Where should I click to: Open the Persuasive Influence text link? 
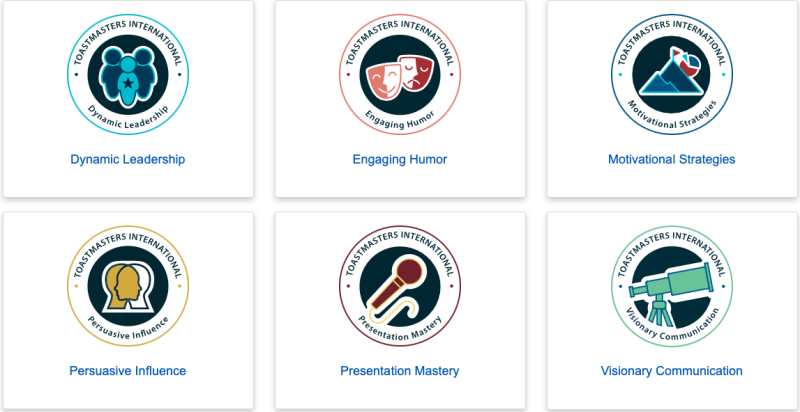click(128, 371)
